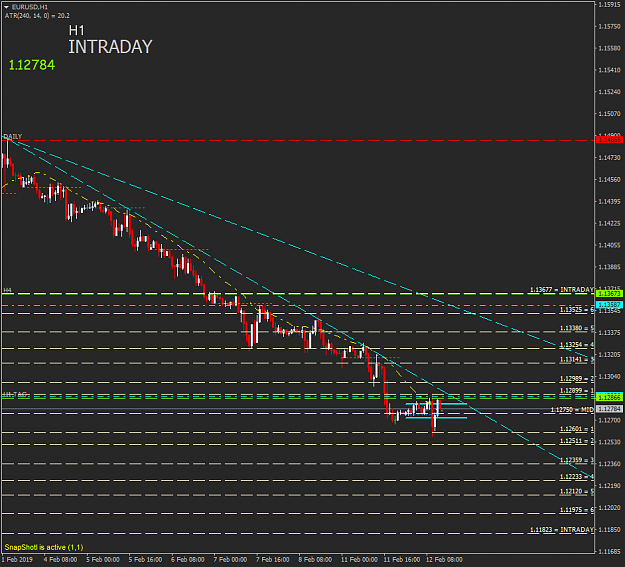Select the 1.11823 = INTRADAY level label
Viewport: 625px width, 567px height.
coord(562,530)
